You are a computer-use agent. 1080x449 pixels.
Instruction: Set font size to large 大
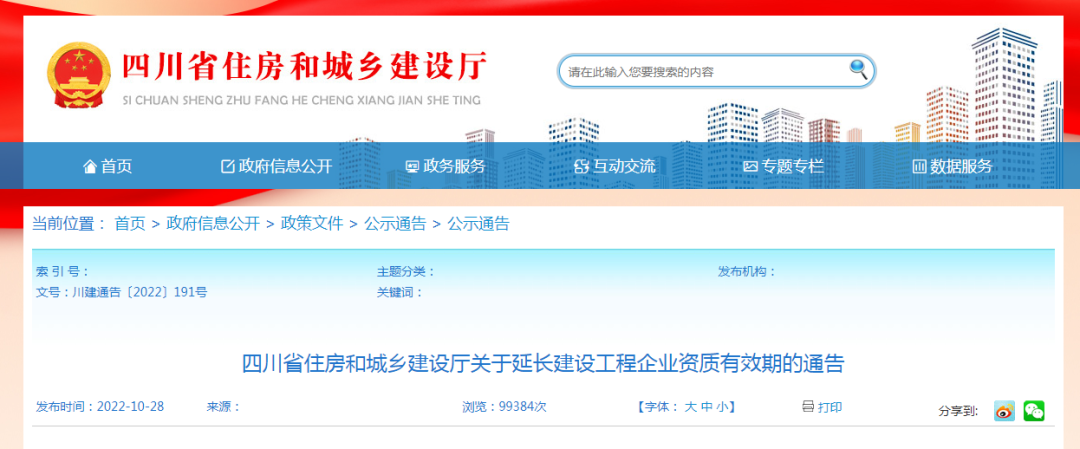pyautogui.click(x=690, y=407)
